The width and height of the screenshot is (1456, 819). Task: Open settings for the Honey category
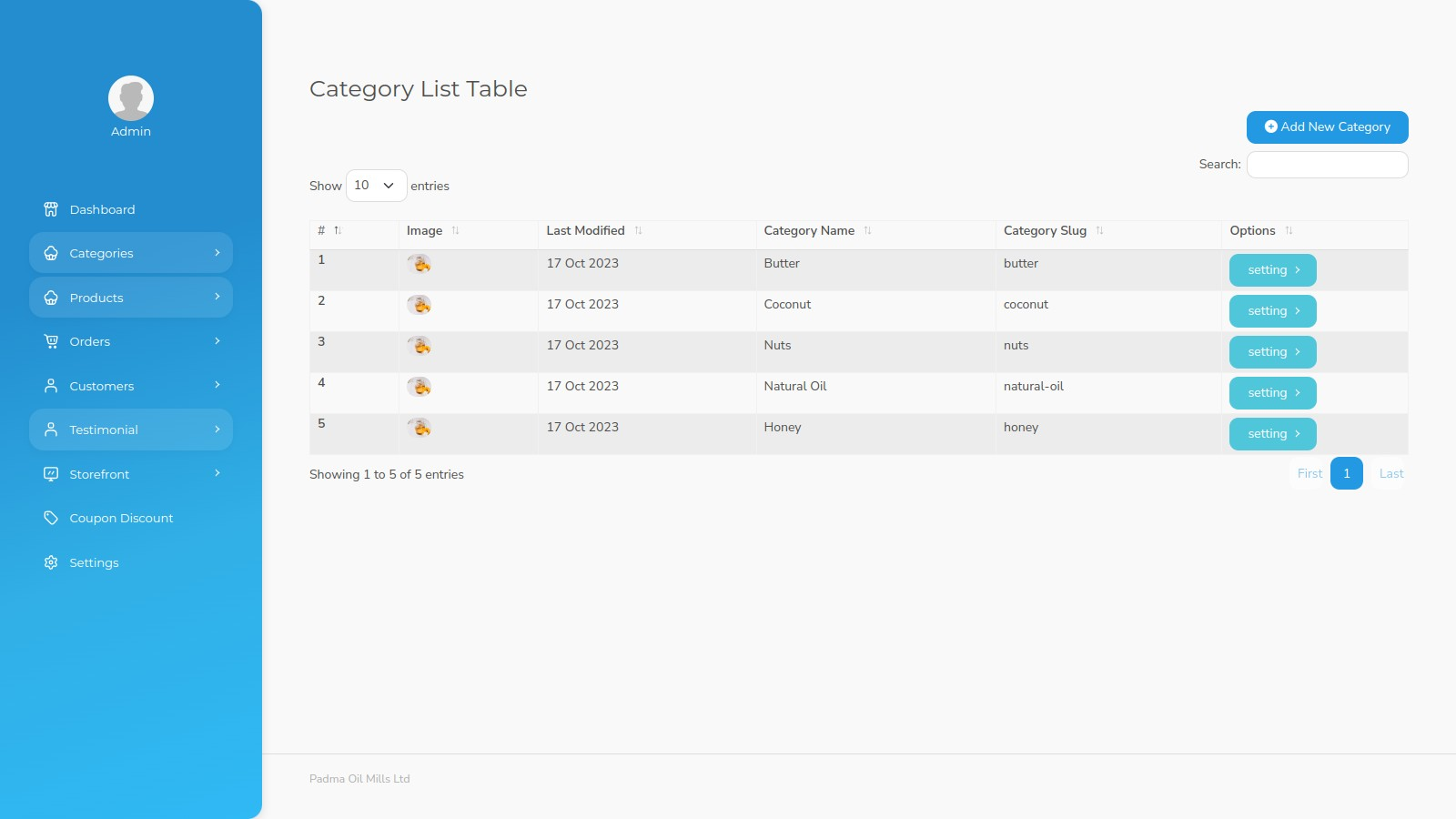tap(1272, 433)
